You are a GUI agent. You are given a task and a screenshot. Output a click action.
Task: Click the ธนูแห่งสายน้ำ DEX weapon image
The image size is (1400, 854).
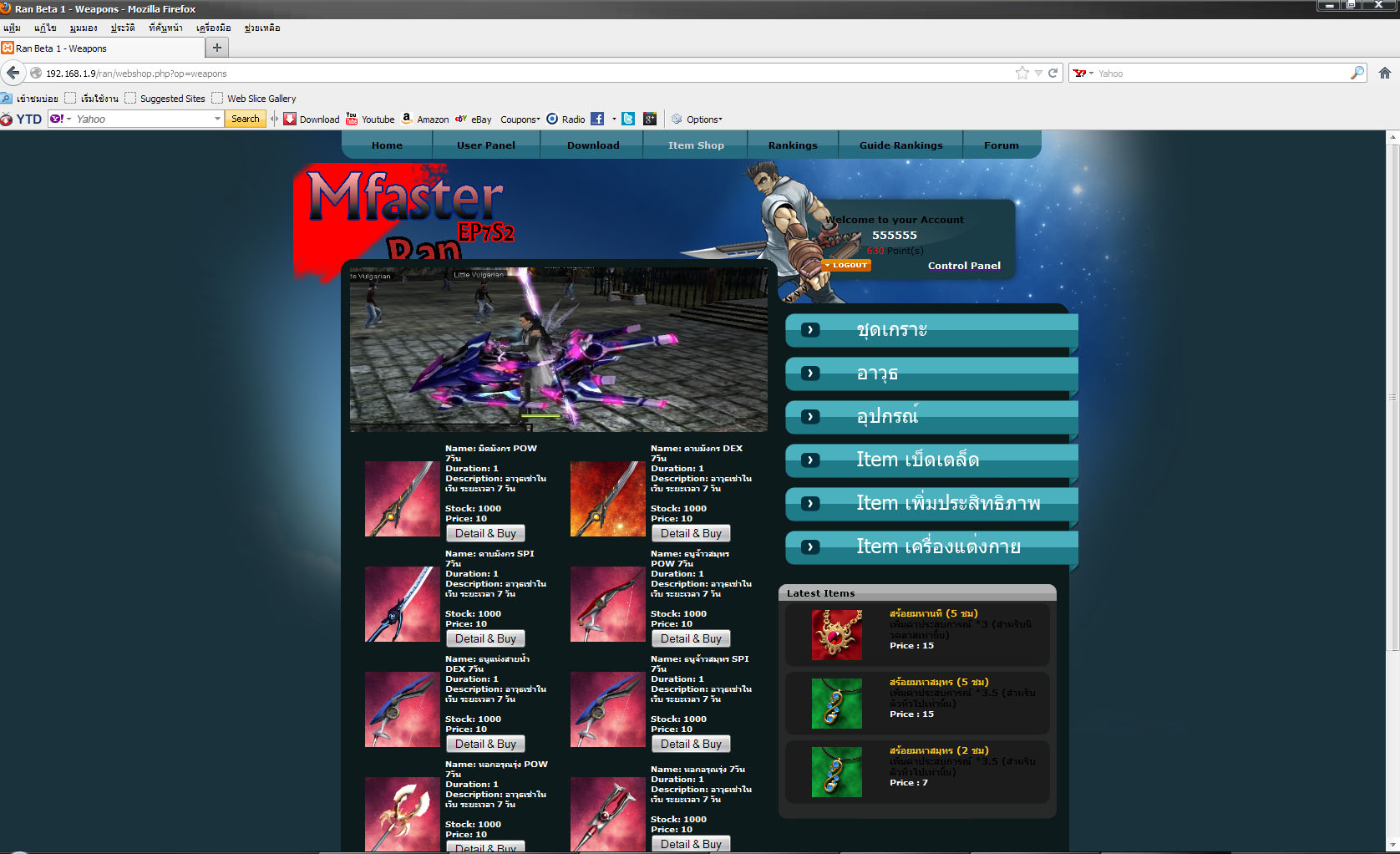[x=402, y=709]
